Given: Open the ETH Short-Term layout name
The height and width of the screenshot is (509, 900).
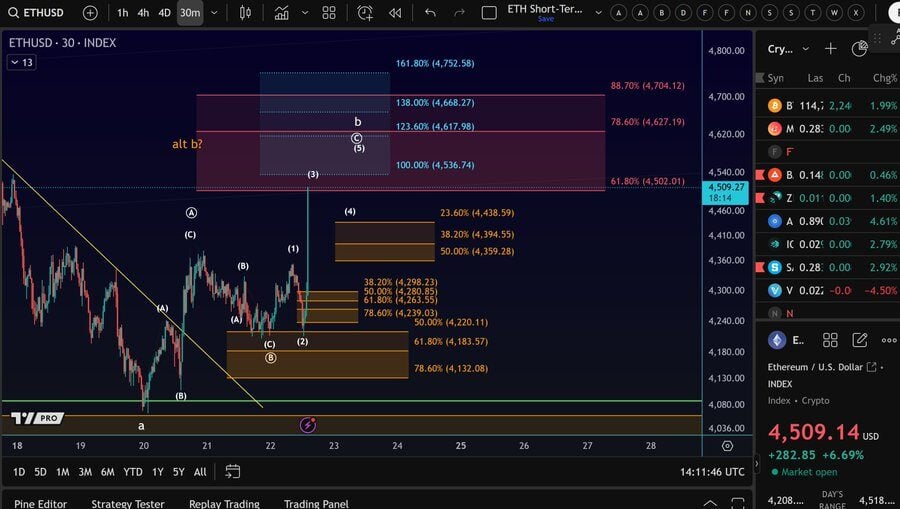Looking at the screenshot, I should (x=545, y=9).
